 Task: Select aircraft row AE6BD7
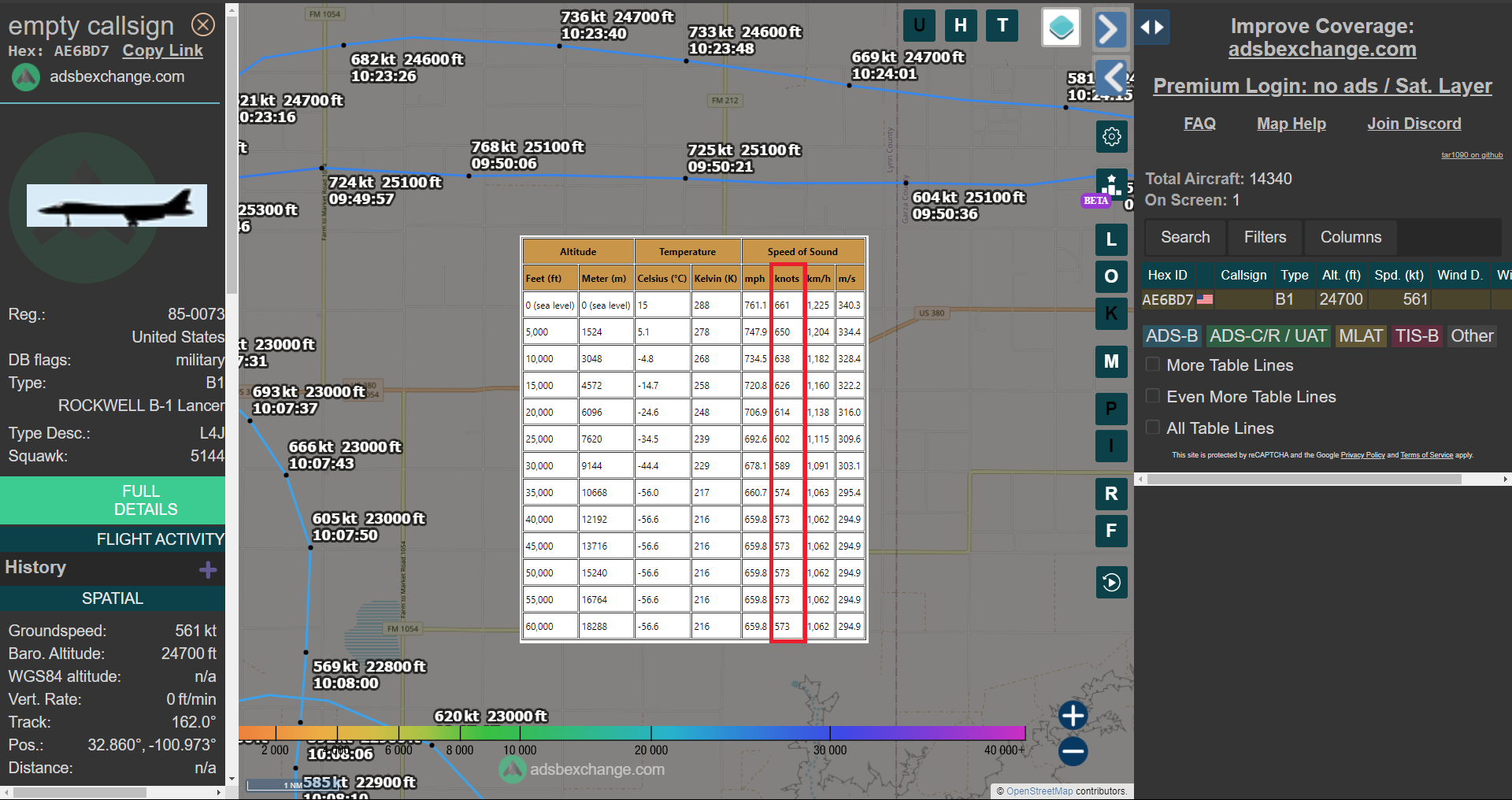point(1326,299)
